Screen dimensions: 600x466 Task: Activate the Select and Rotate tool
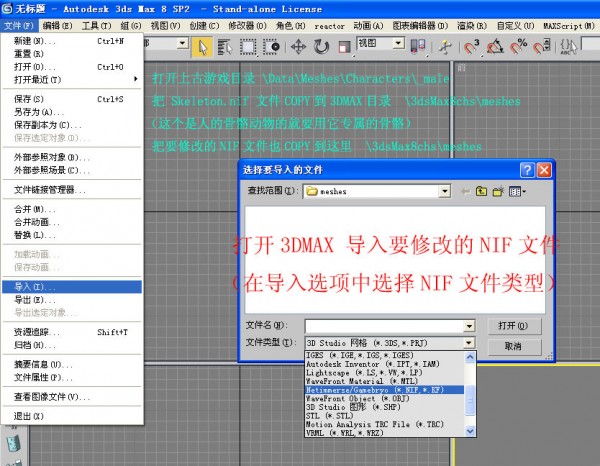[321, 47]
